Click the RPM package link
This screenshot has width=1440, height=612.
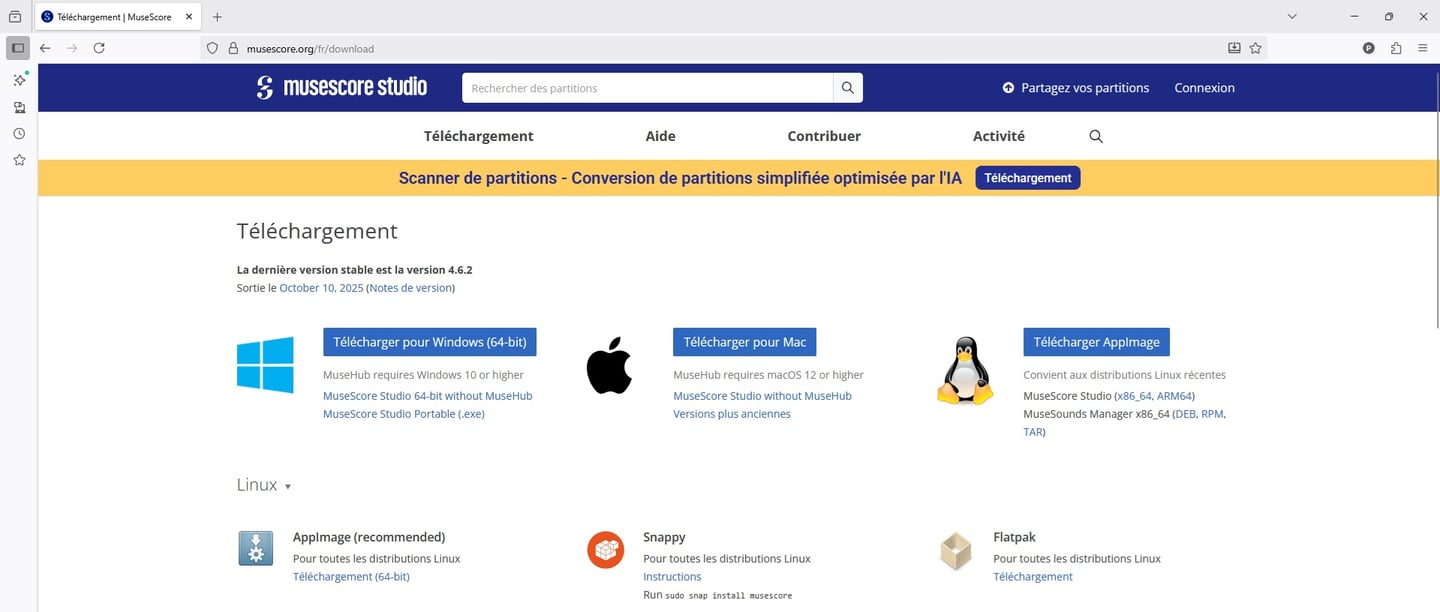[1213, 414]
